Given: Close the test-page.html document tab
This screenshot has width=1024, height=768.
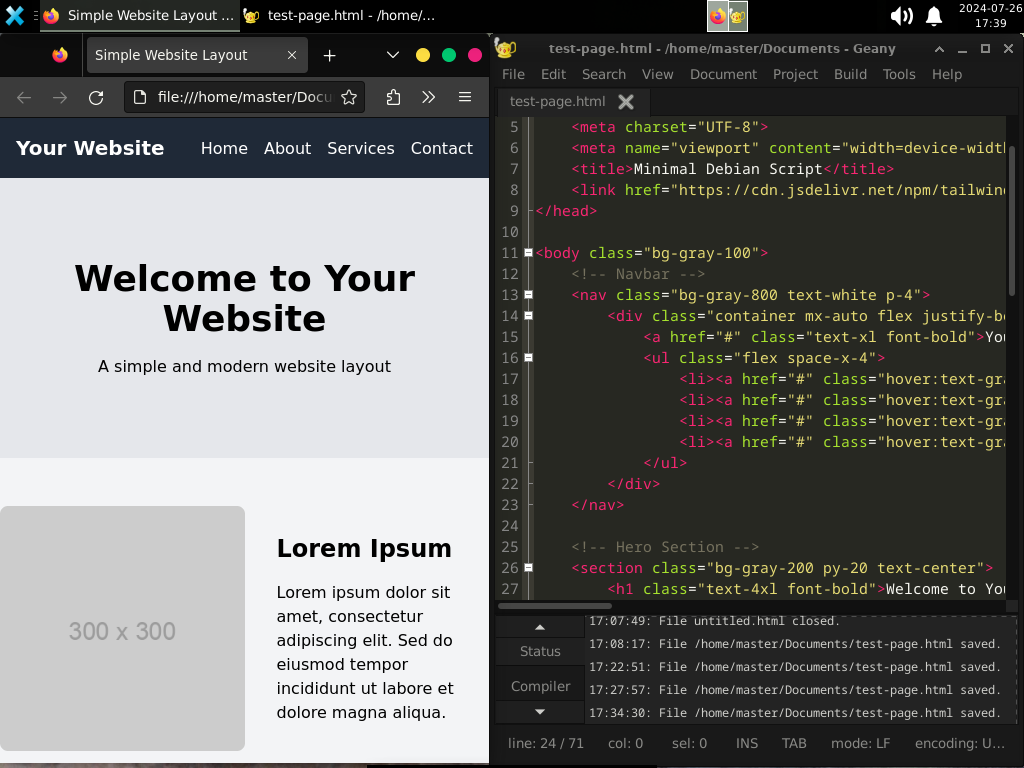Looking at the screenshot, I should point(626,101).
